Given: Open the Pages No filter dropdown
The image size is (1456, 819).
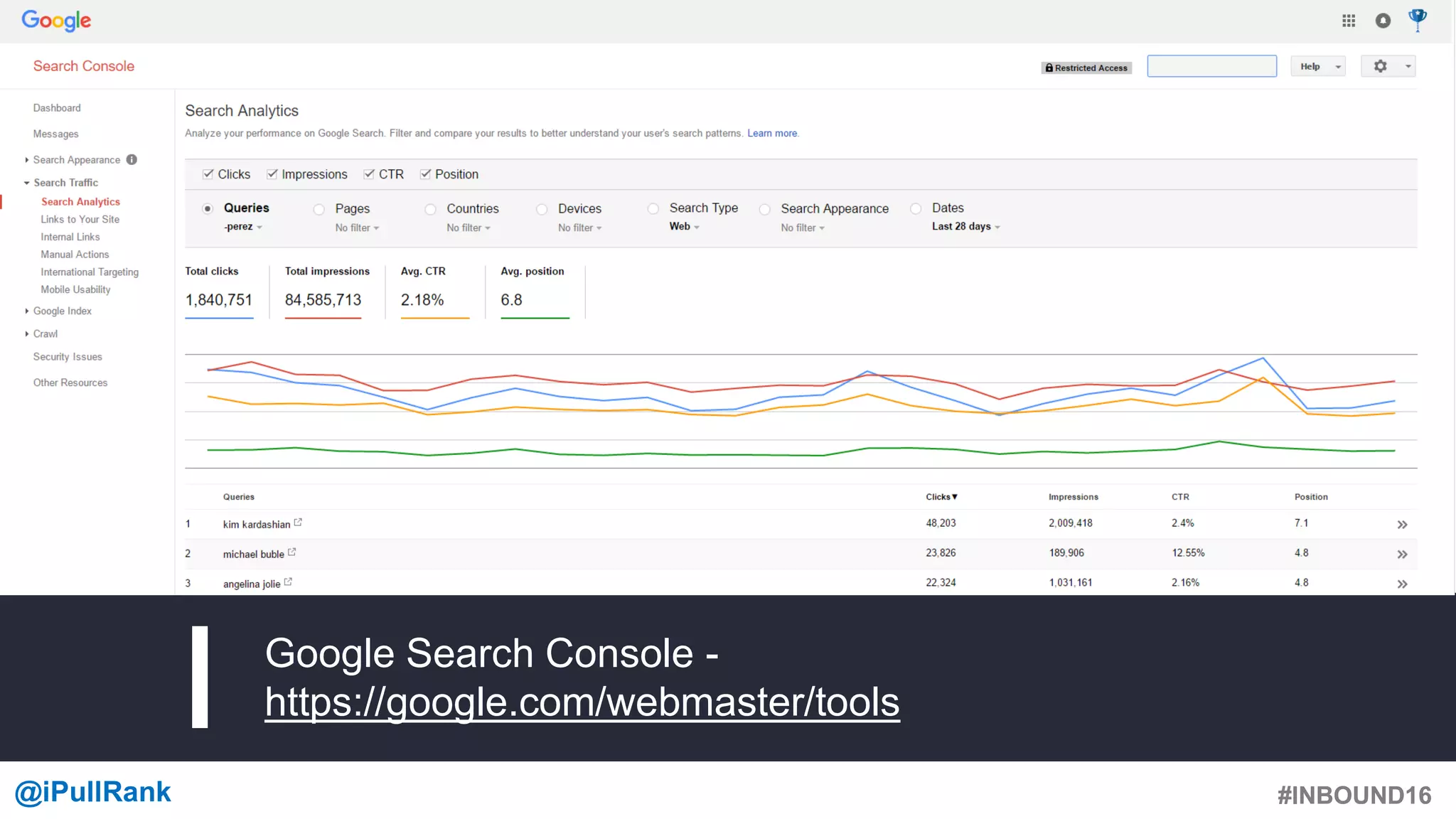Looking at the screenshot, I should point(357,227).
